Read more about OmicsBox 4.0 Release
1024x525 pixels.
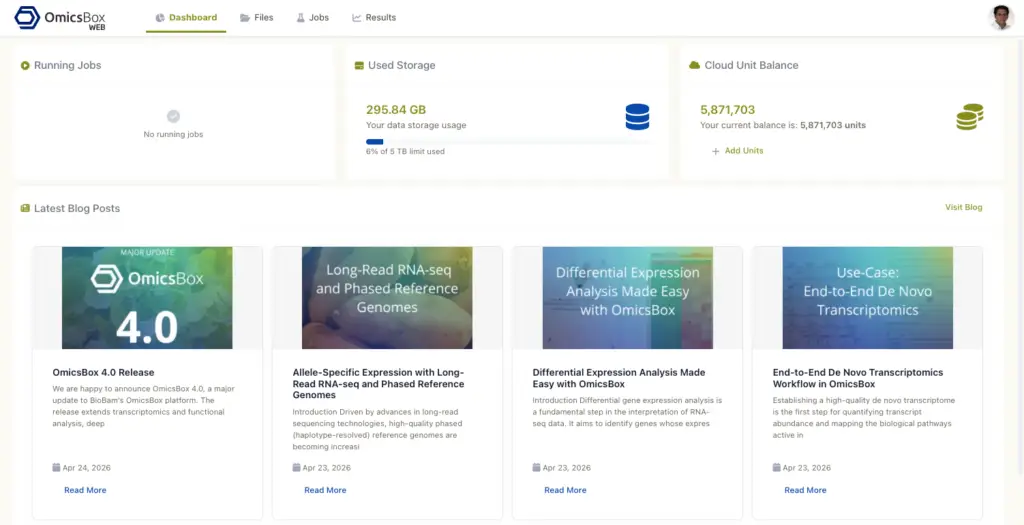pyautogui.click(x=85, y=490)
